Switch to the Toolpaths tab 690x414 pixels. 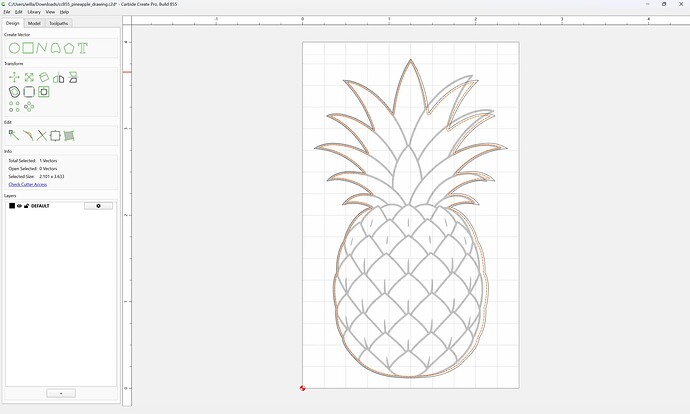point(59,23)
